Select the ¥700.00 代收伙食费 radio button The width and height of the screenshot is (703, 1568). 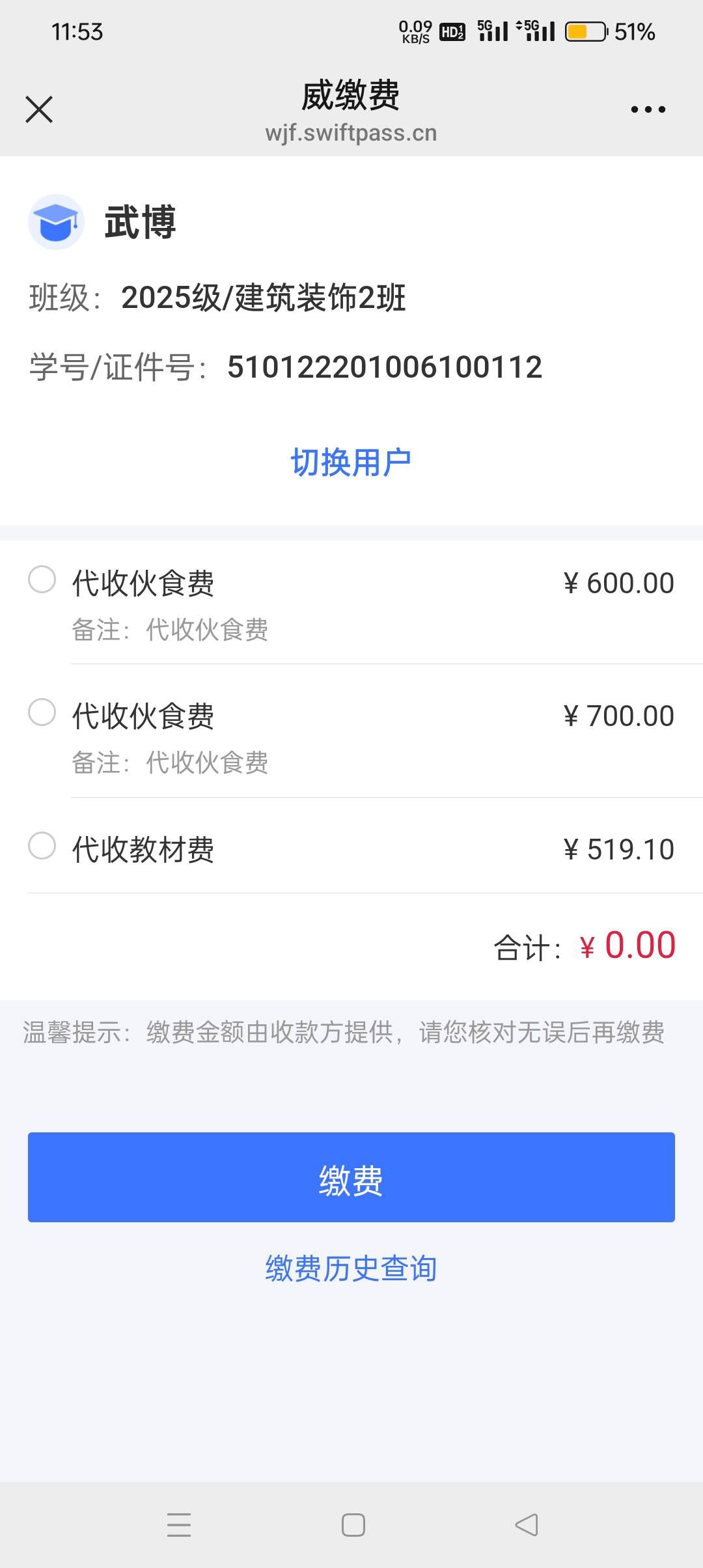(x=42, y=712)
